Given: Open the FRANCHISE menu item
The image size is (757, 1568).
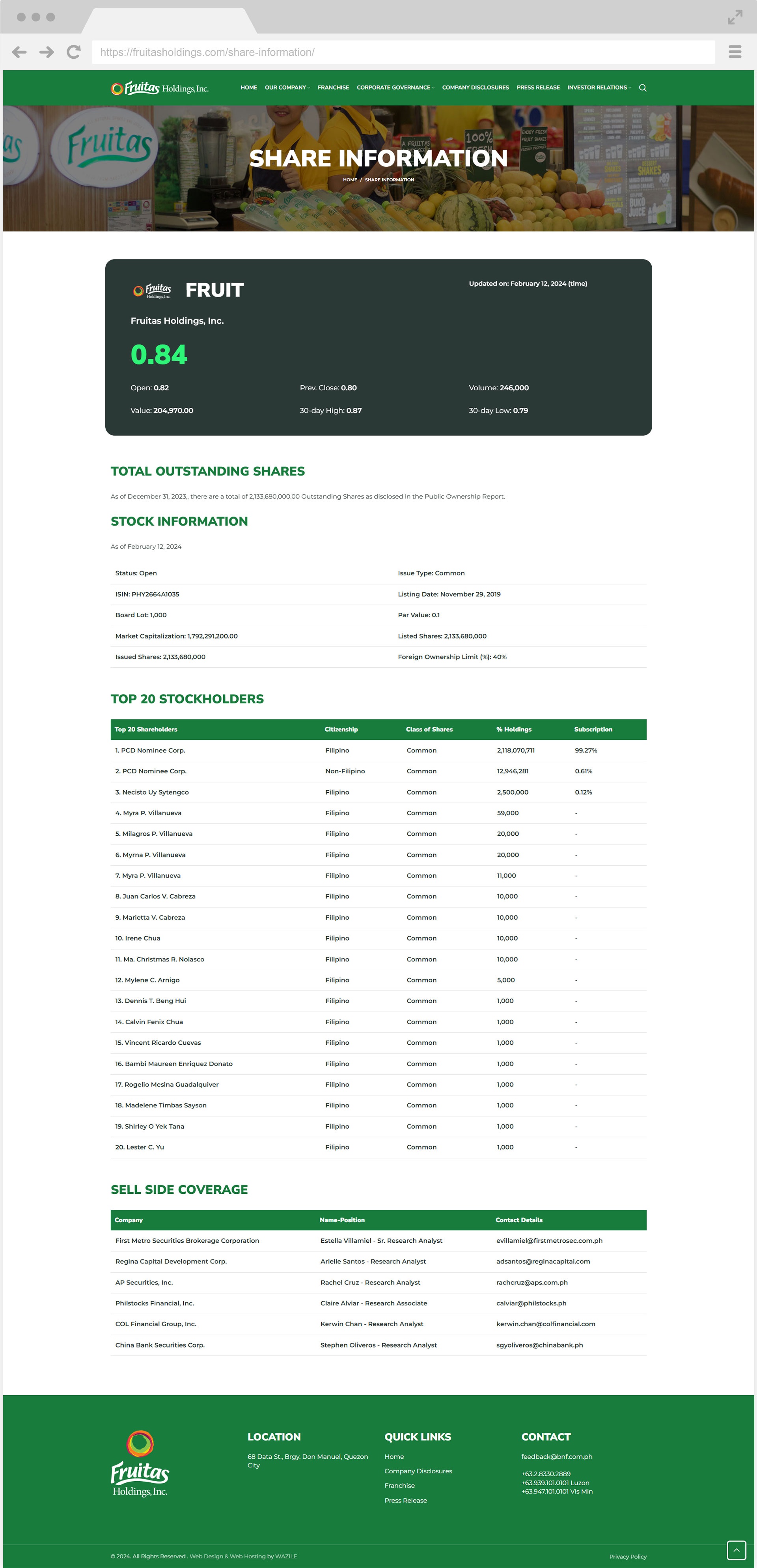Looking at the screenshot, I should 334,88.
